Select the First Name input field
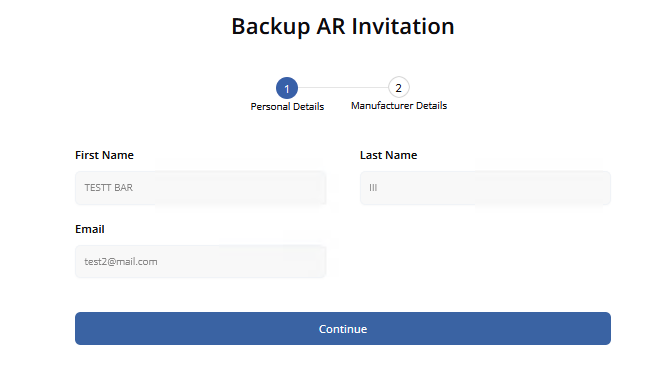This screenshot has height=374, width=658. point(201,188)
